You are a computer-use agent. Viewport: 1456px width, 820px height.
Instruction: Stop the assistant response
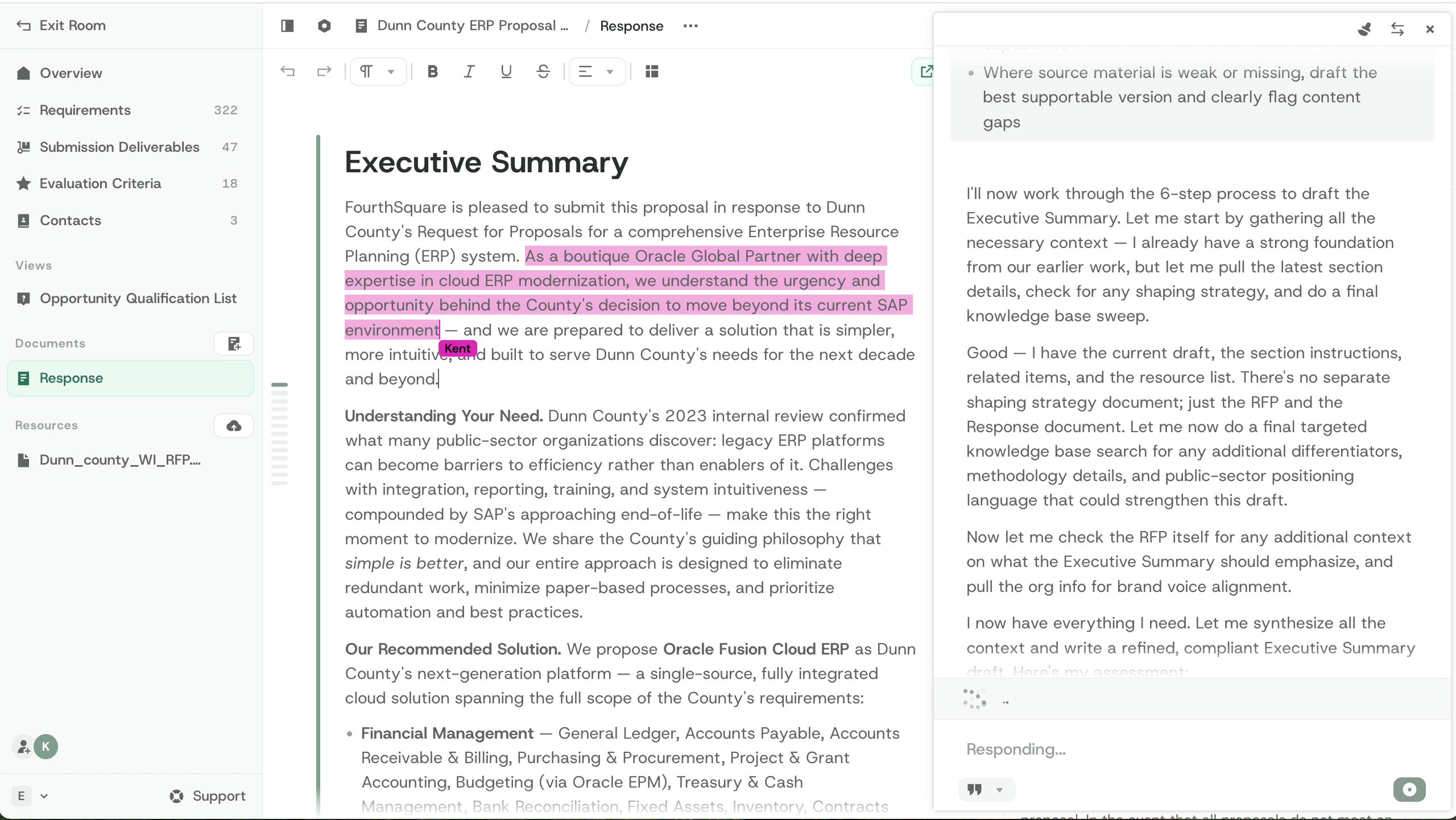click(x=1409, y=790)
